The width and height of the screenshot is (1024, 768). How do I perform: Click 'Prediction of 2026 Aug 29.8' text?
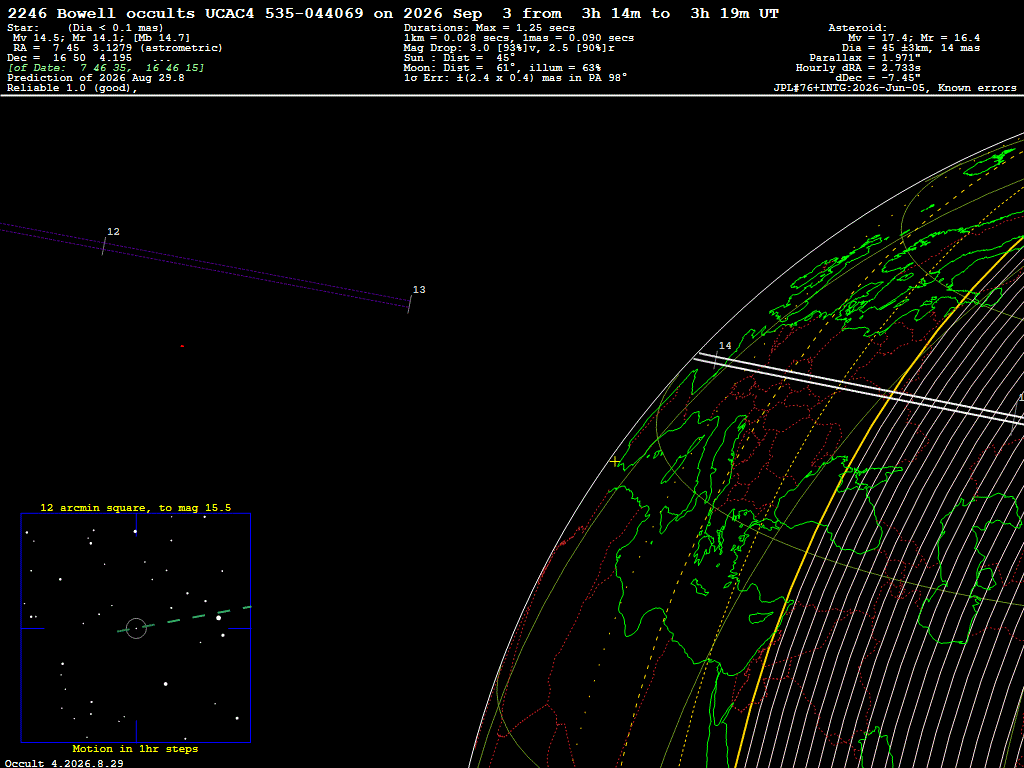coord(96,78)
